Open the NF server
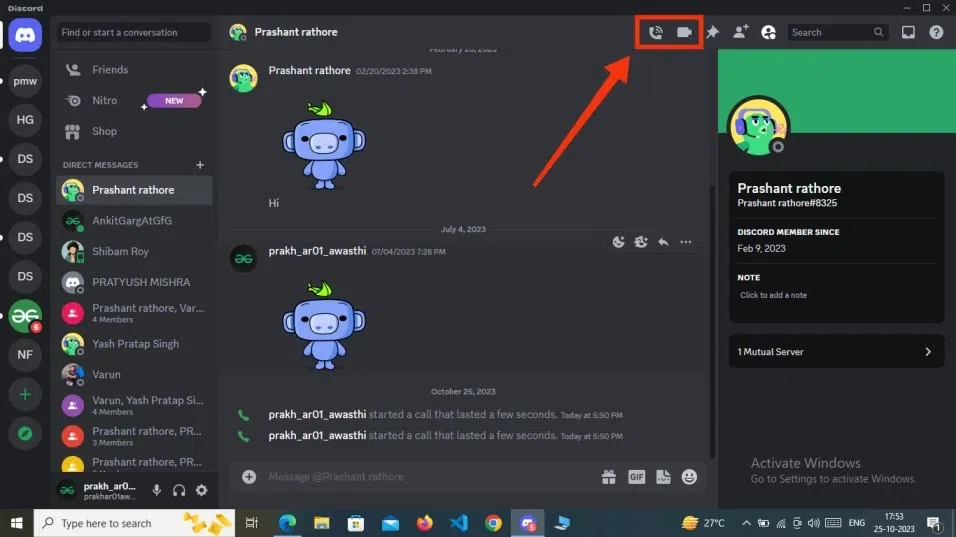956x537 pixels. pyautogui.click(x=25, y=355)
